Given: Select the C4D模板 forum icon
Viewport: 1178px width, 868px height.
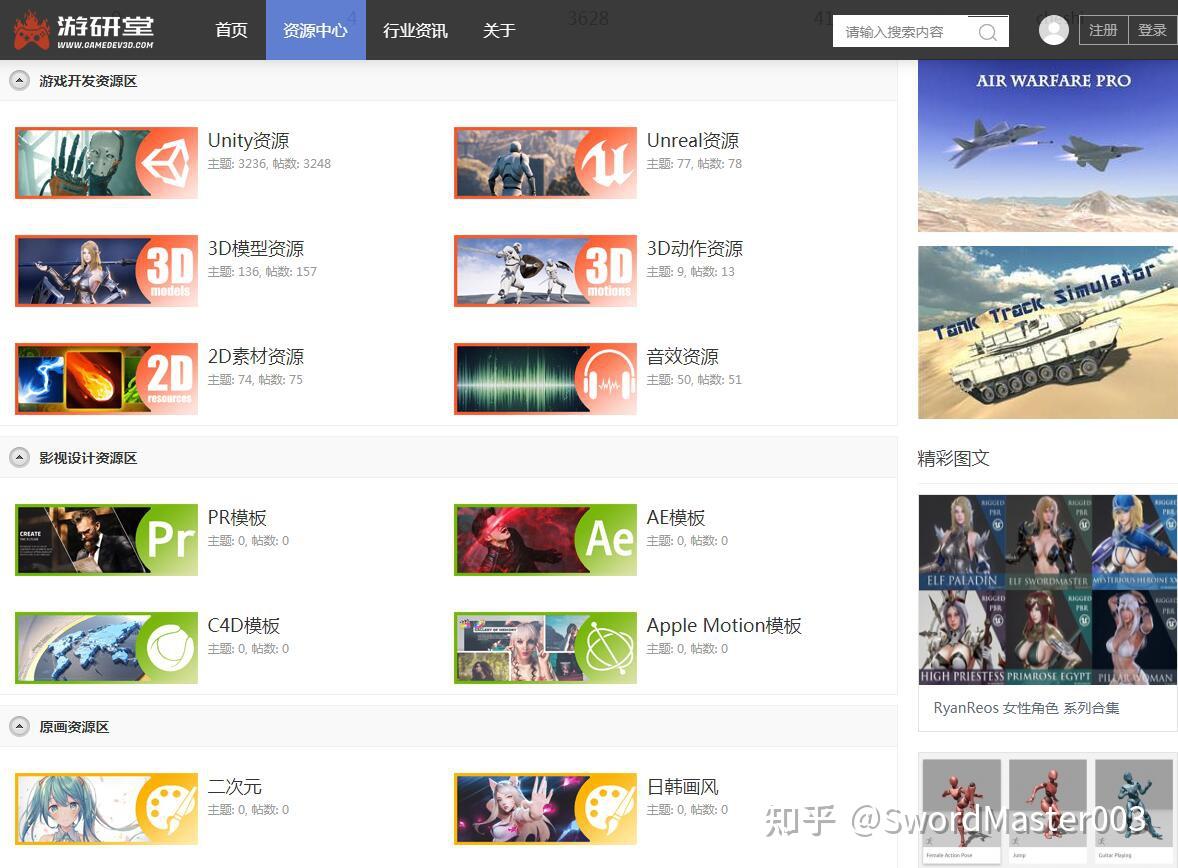Looking at the screenshot, I should click(105, 647).
